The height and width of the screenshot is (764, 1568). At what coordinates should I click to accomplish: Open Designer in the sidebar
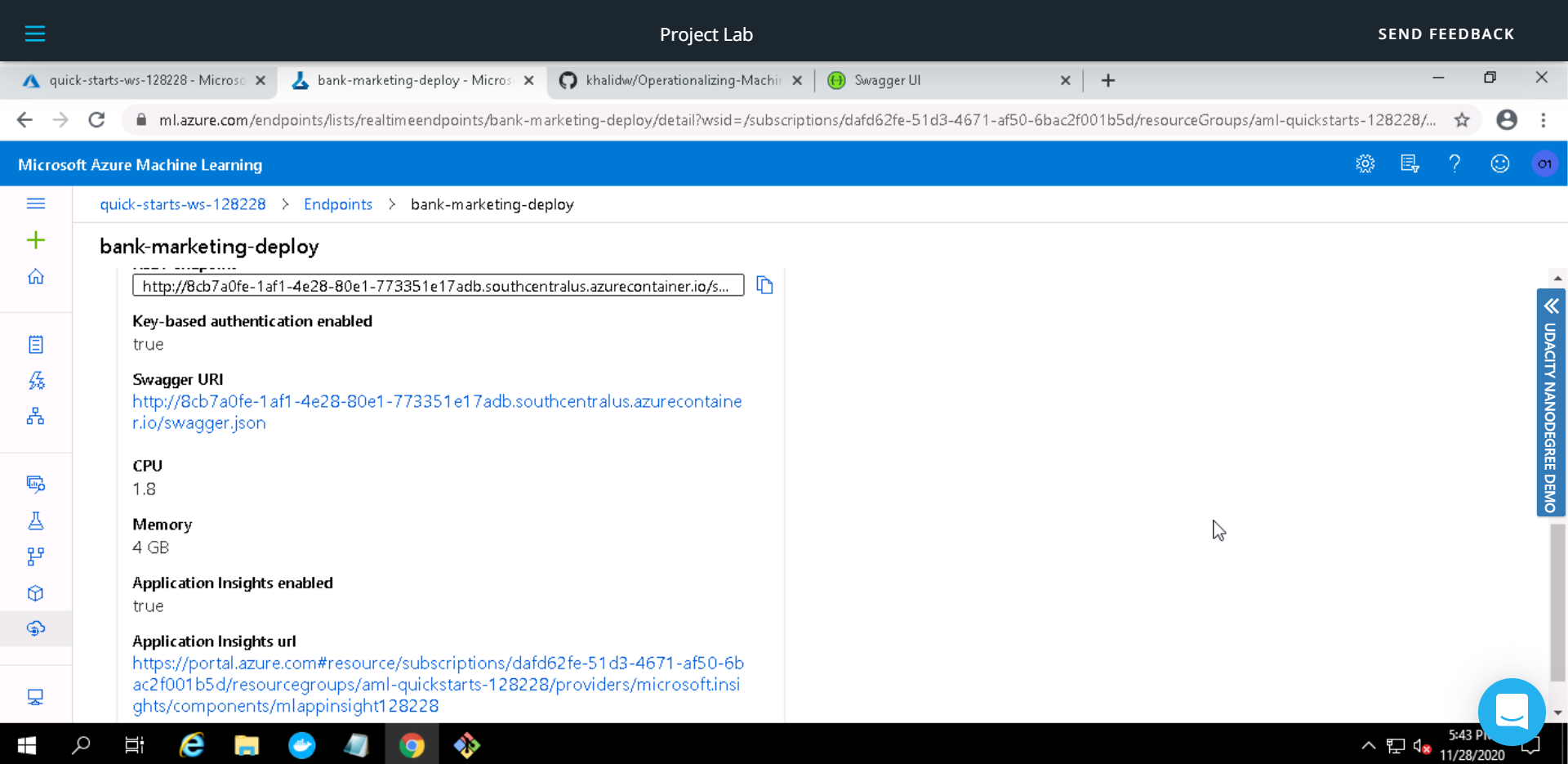[x=36, y=417]
